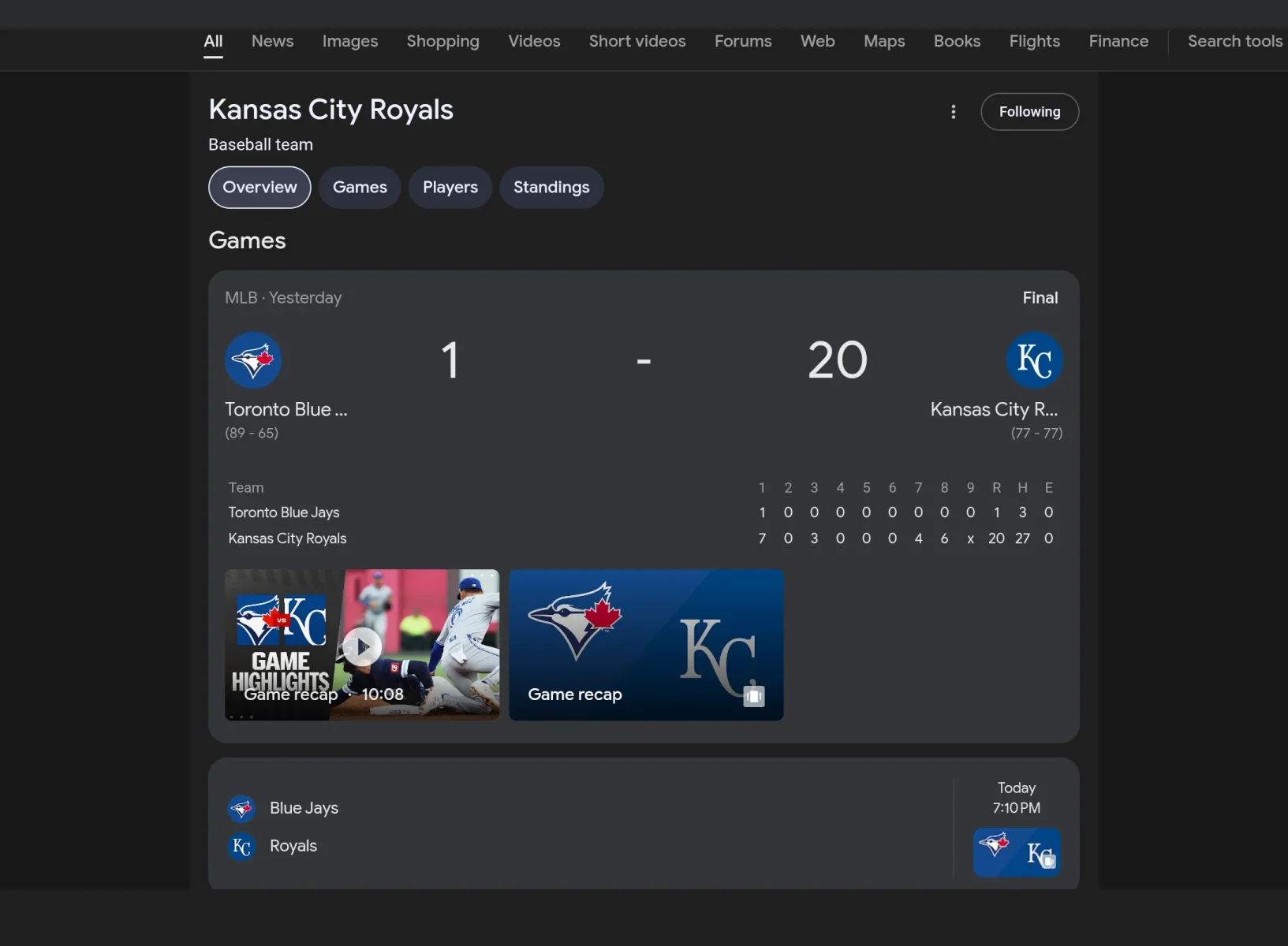The height and width of the screenshot is (946, 1288).
Task: Click Blue Jays in today's matchup
Action: 304,809
